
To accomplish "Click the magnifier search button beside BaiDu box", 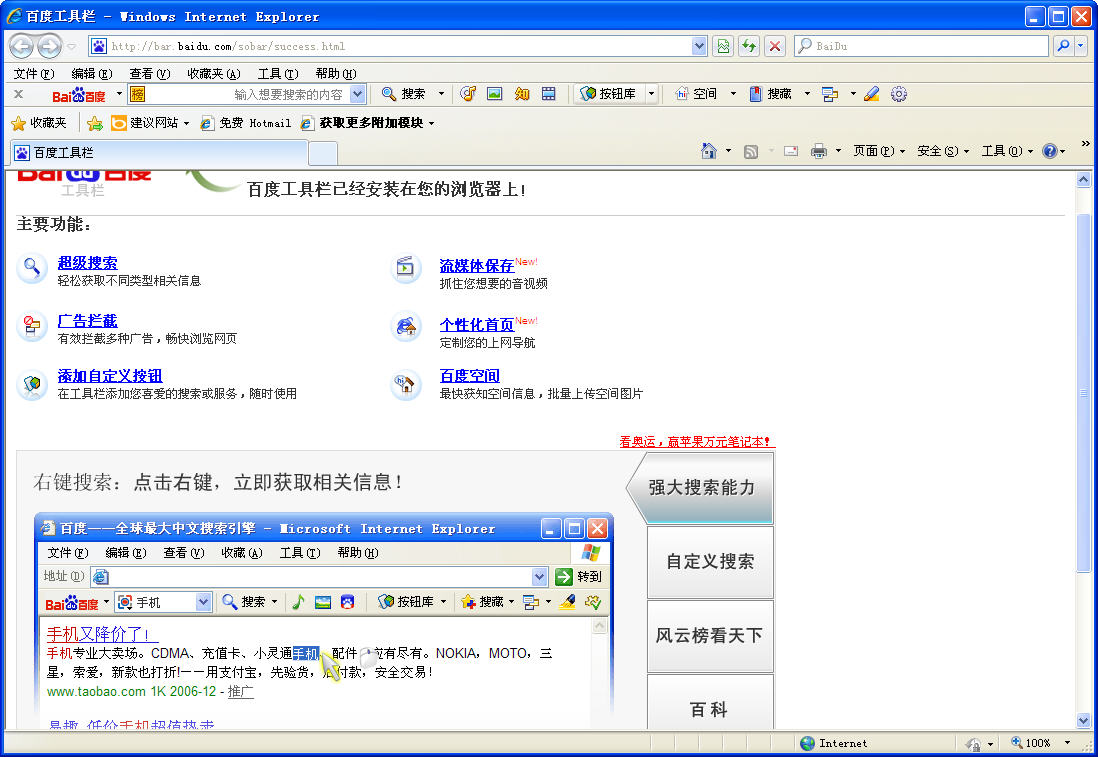I will (x=1064, y=46).
